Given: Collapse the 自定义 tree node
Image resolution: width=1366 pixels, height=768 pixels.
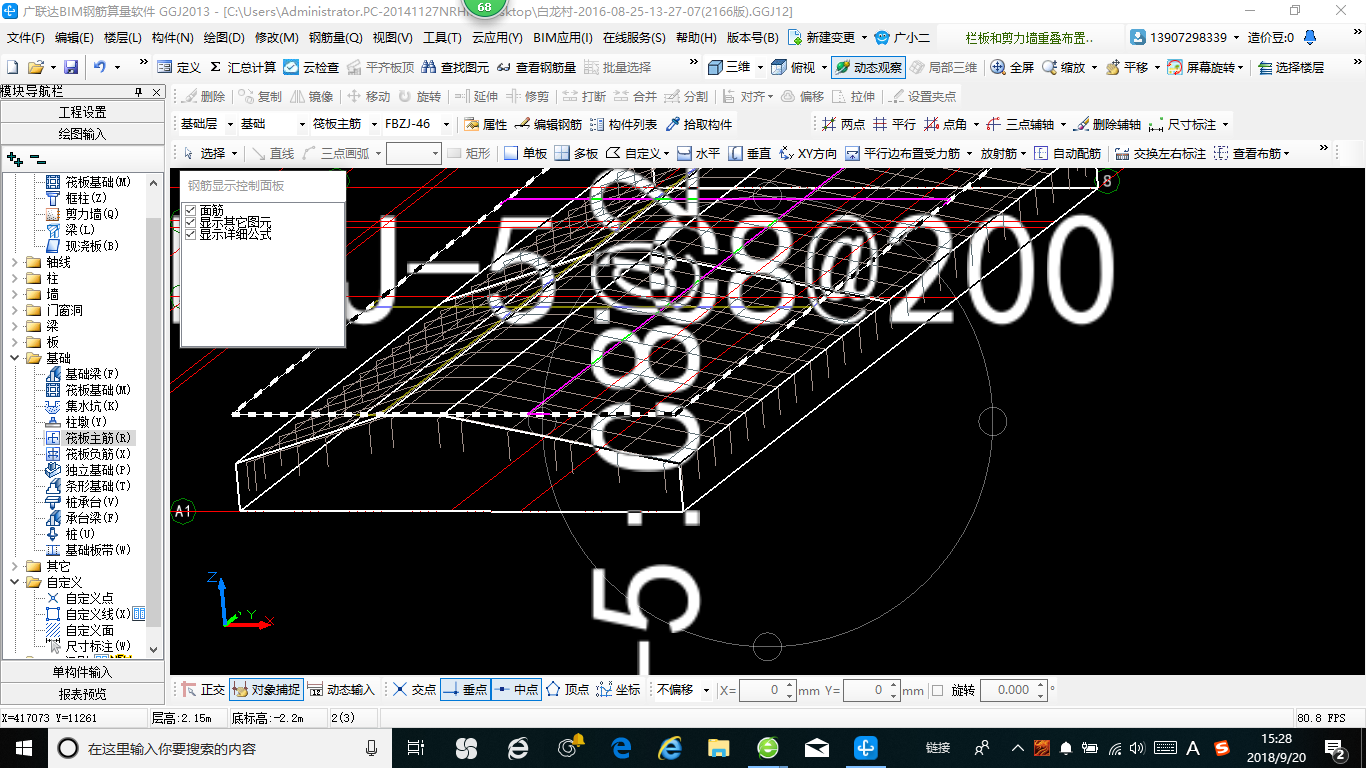Looking at the screenshot, I should click(14, 582).
